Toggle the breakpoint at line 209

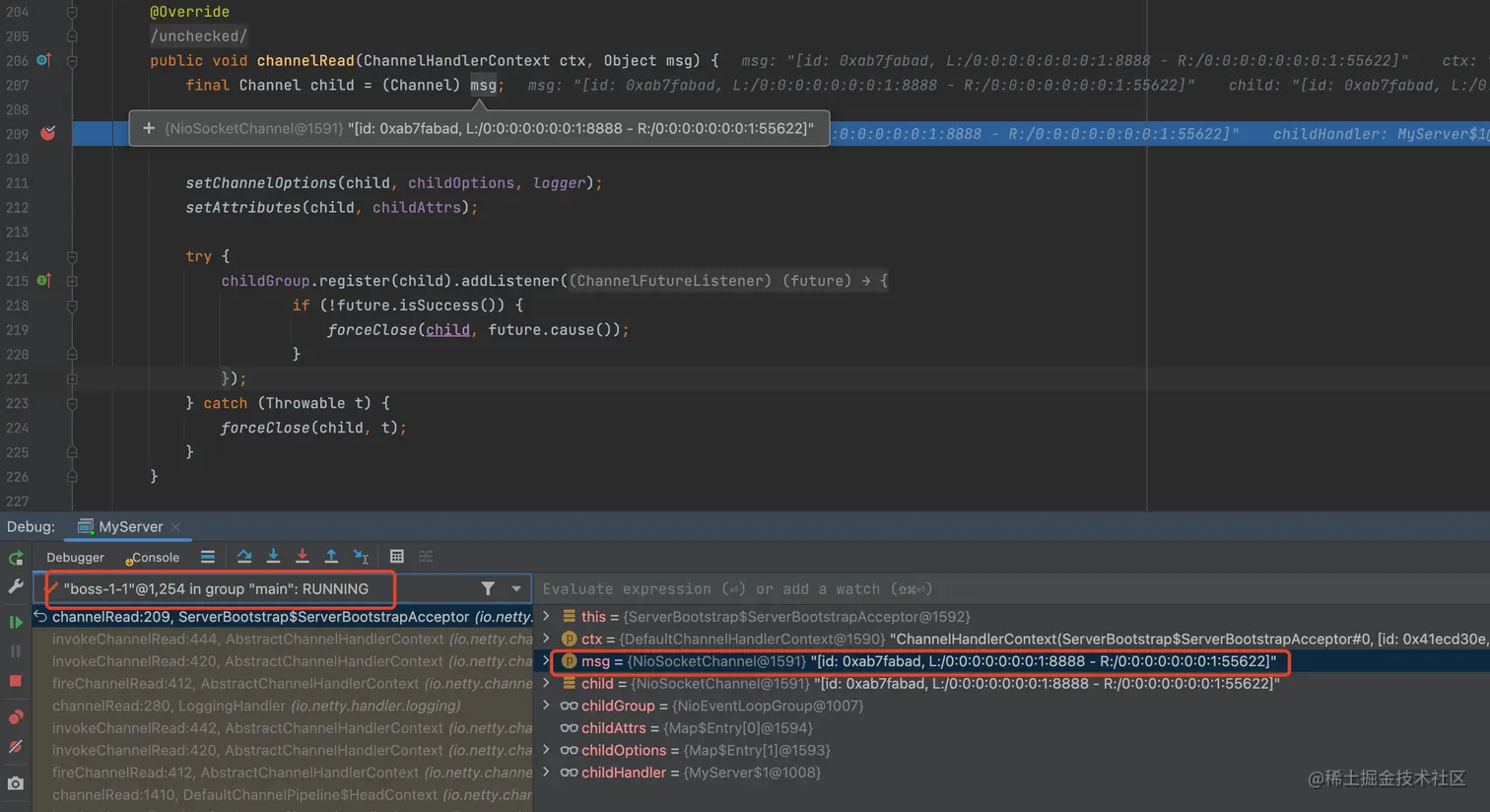pos(47,133)
